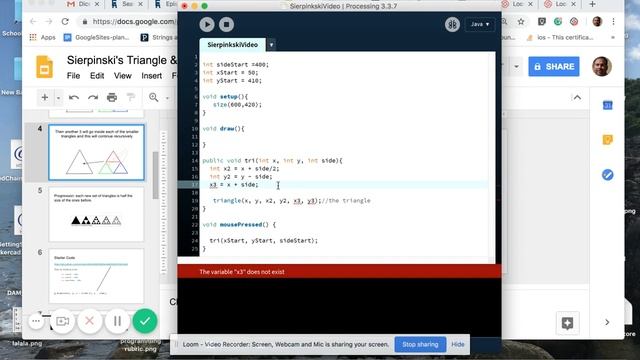
Task: Click the x3 = x + side code line
Action: 234,185
